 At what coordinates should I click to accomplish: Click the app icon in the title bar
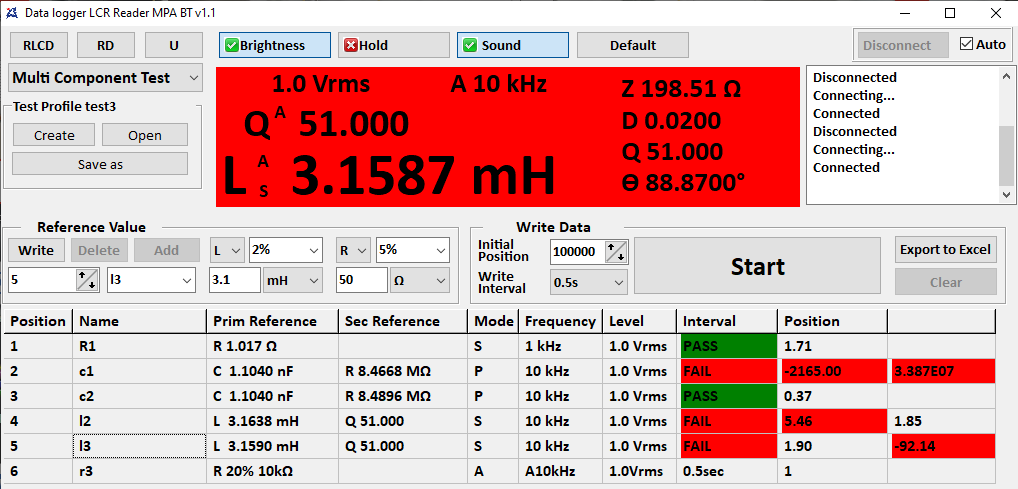[x=11, y=13]
